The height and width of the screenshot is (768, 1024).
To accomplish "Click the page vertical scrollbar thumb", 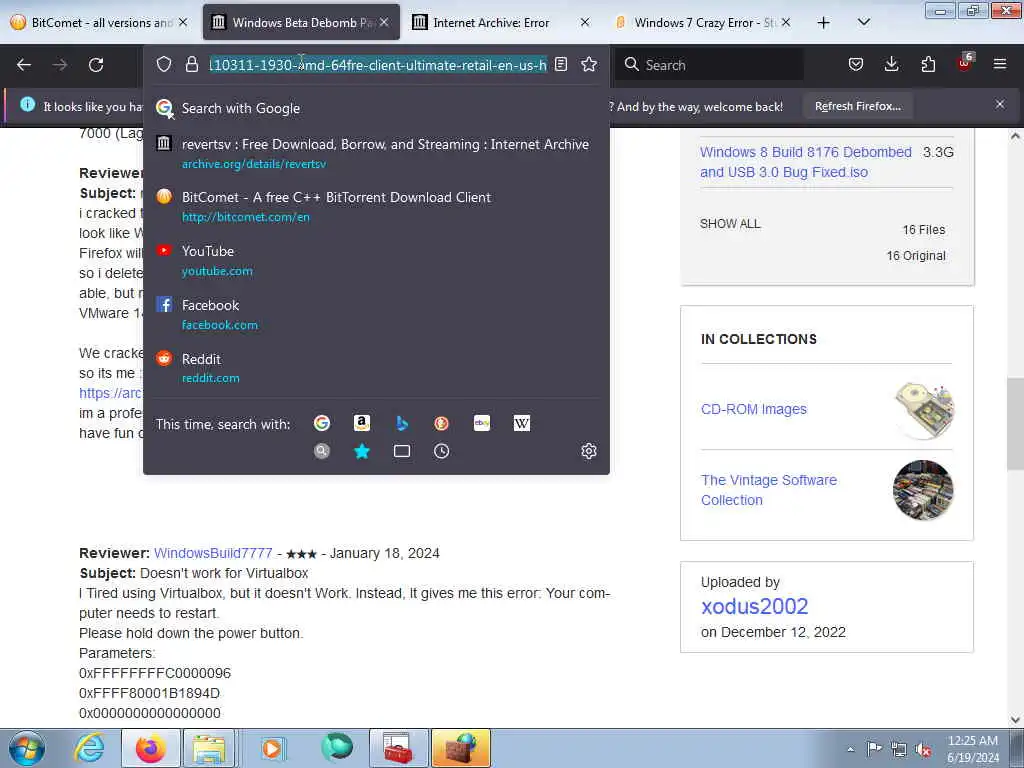I will pyautogui.click(x=1015, y=423).
